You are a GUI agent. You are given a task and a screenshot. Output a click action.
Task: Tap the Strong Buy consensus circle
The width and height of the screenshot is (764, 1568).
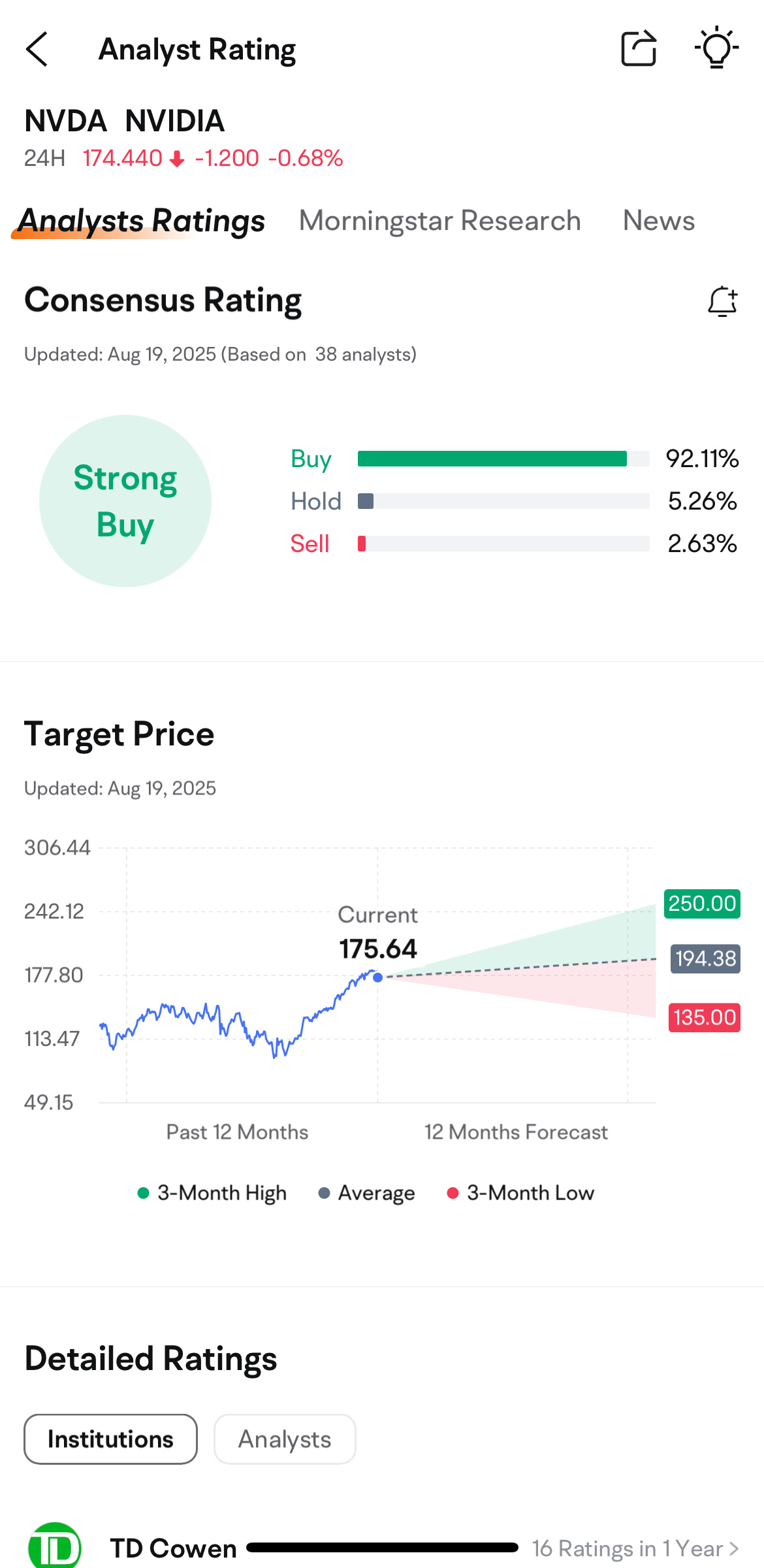(x=125, y=501)
